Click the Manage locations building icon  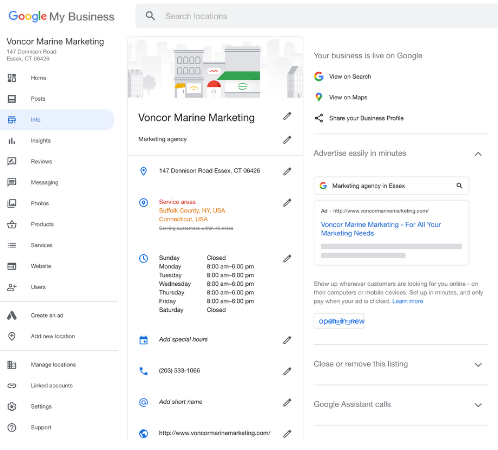click(12, 365)
